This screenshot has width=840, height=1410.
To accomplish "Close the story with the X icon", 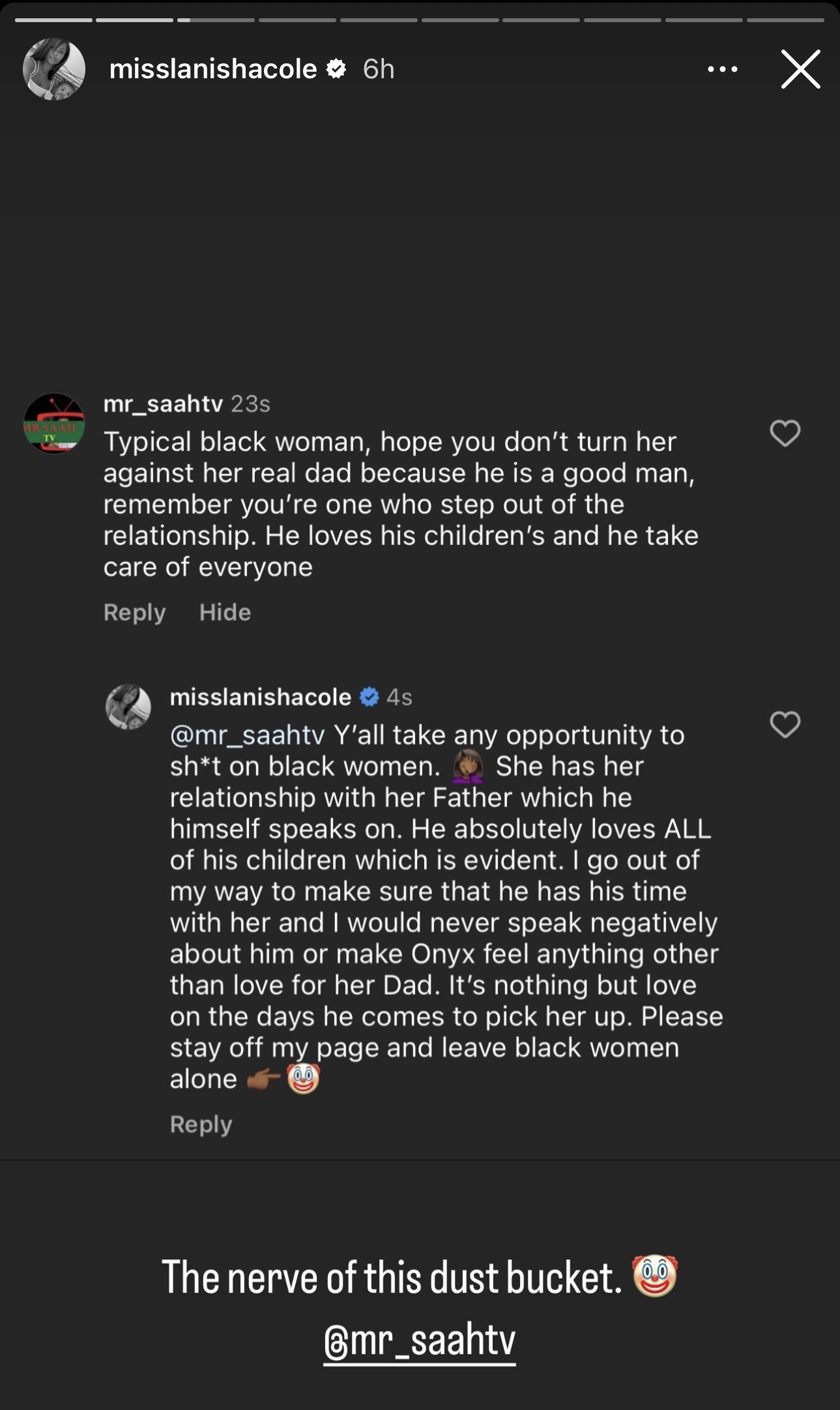I will [800, 69].
